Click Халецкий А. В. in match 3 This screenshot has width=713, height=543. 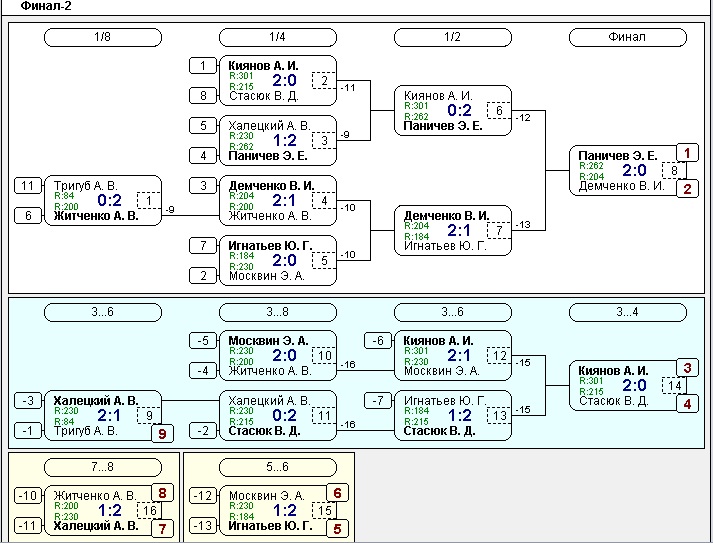270,126
